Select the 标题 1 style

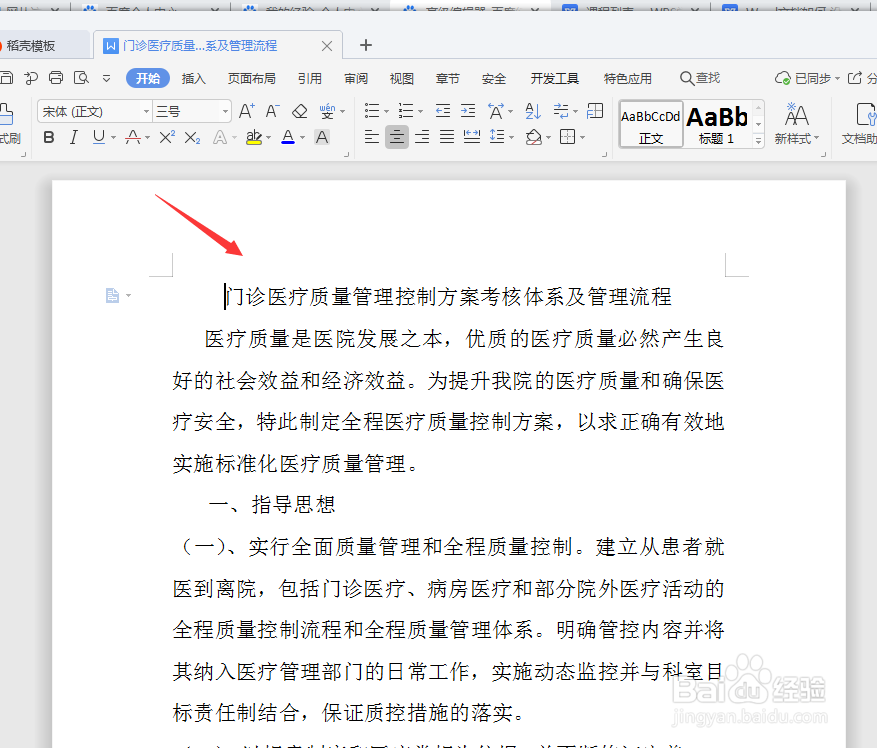pos(717,124)
